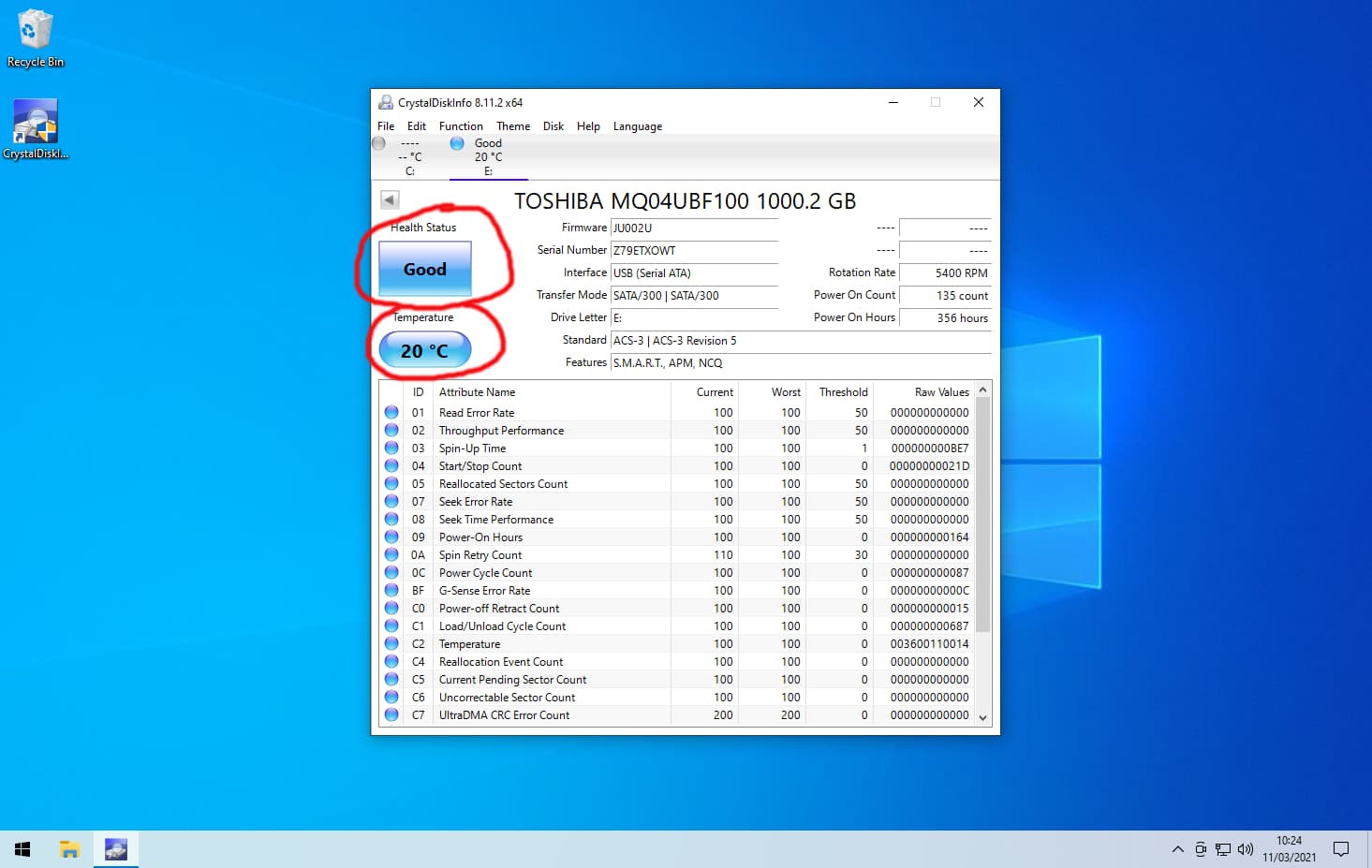Show hidden tray icons chevron

point(1177,849)
